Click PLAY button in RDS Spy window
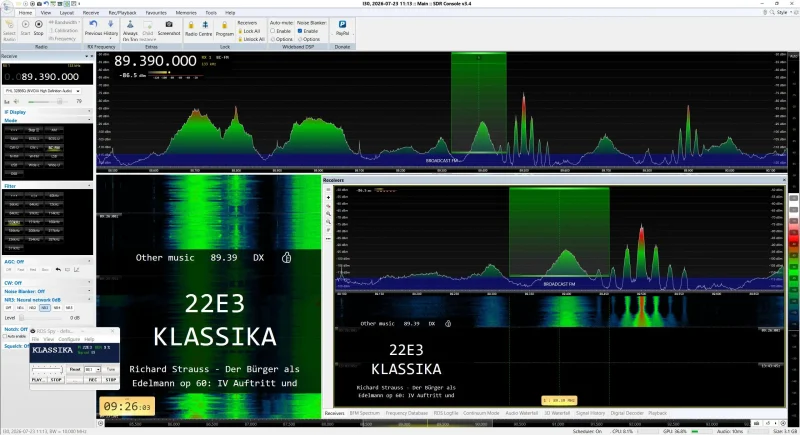This screenshot has width=800, height=435. (37, 380)
